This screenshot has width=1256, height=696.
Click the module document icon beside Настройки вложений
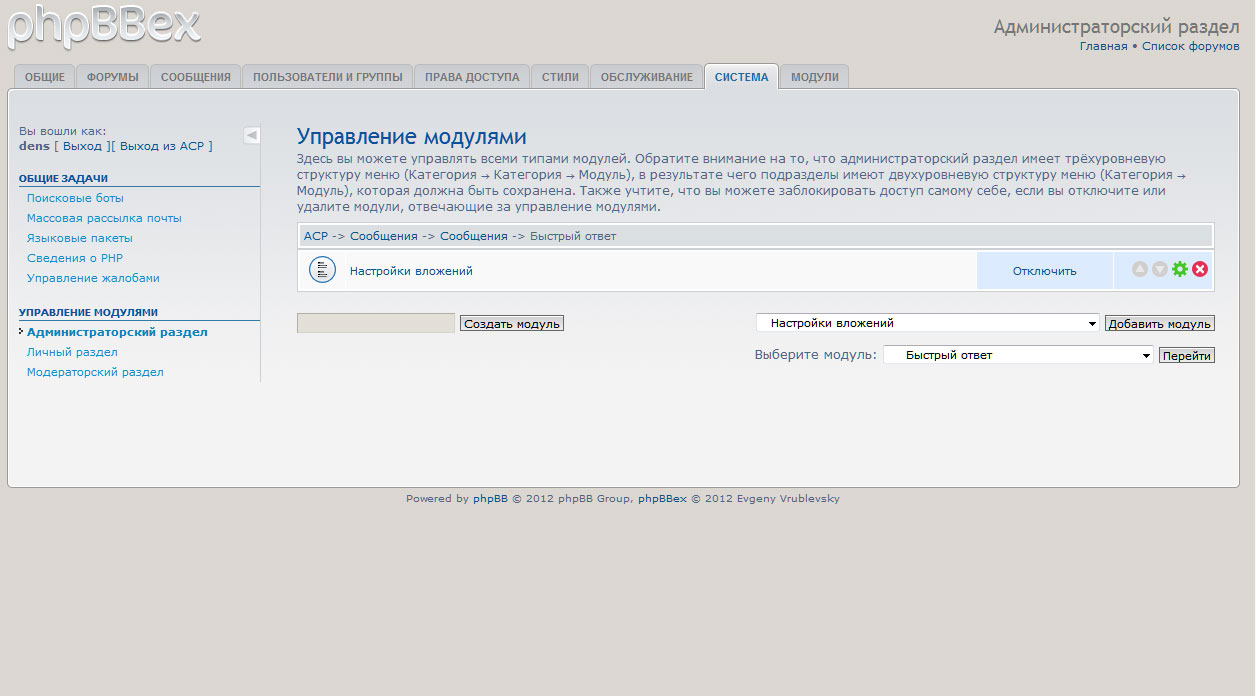pos(322,270)
